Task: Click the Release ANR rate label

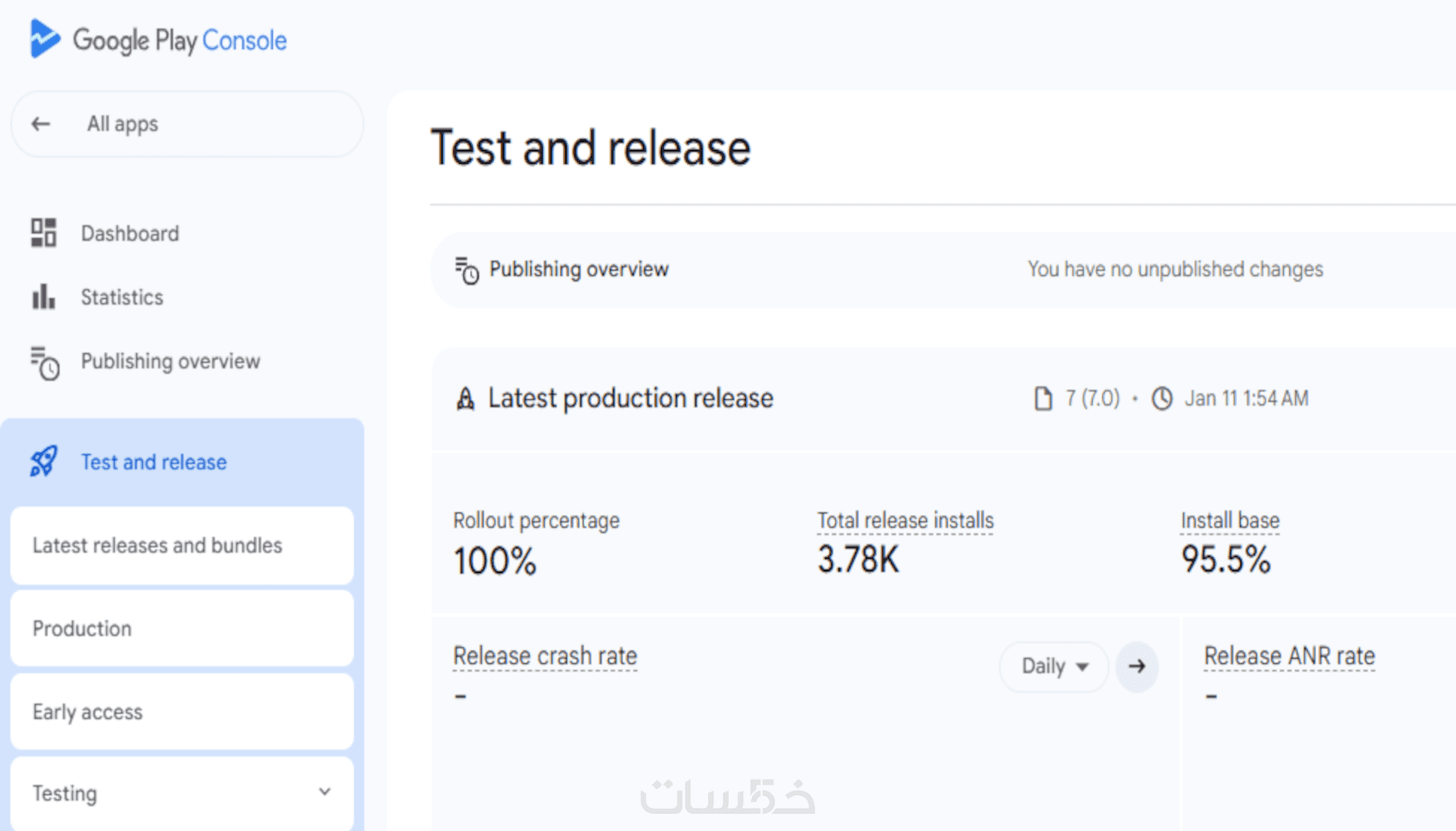Action: (x=1289, y=656)
